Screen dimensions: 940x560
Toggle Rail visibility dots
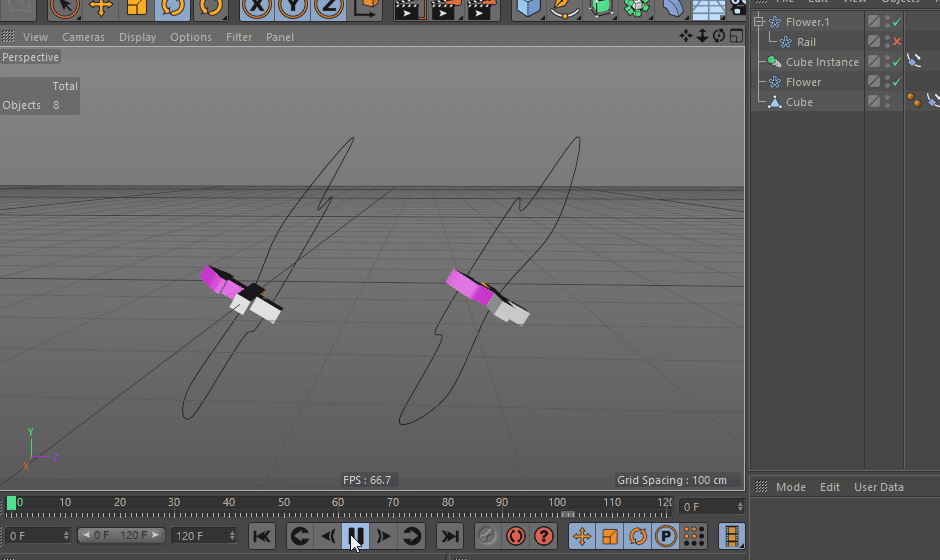point(887,41)
